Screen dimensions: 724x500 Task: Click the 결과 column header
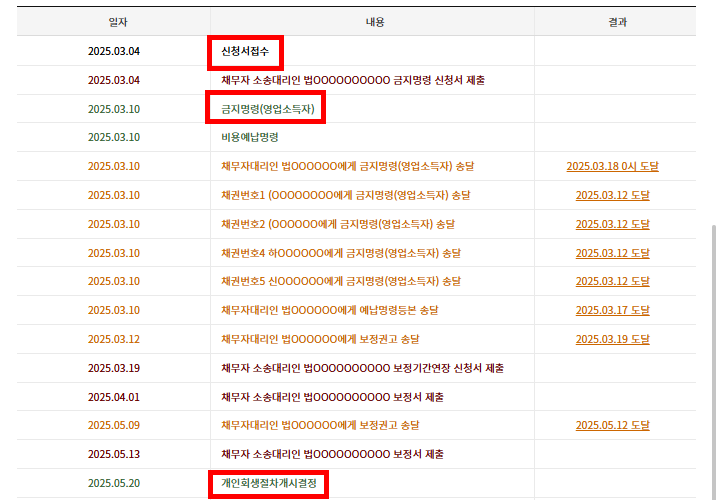coord(617,22)
